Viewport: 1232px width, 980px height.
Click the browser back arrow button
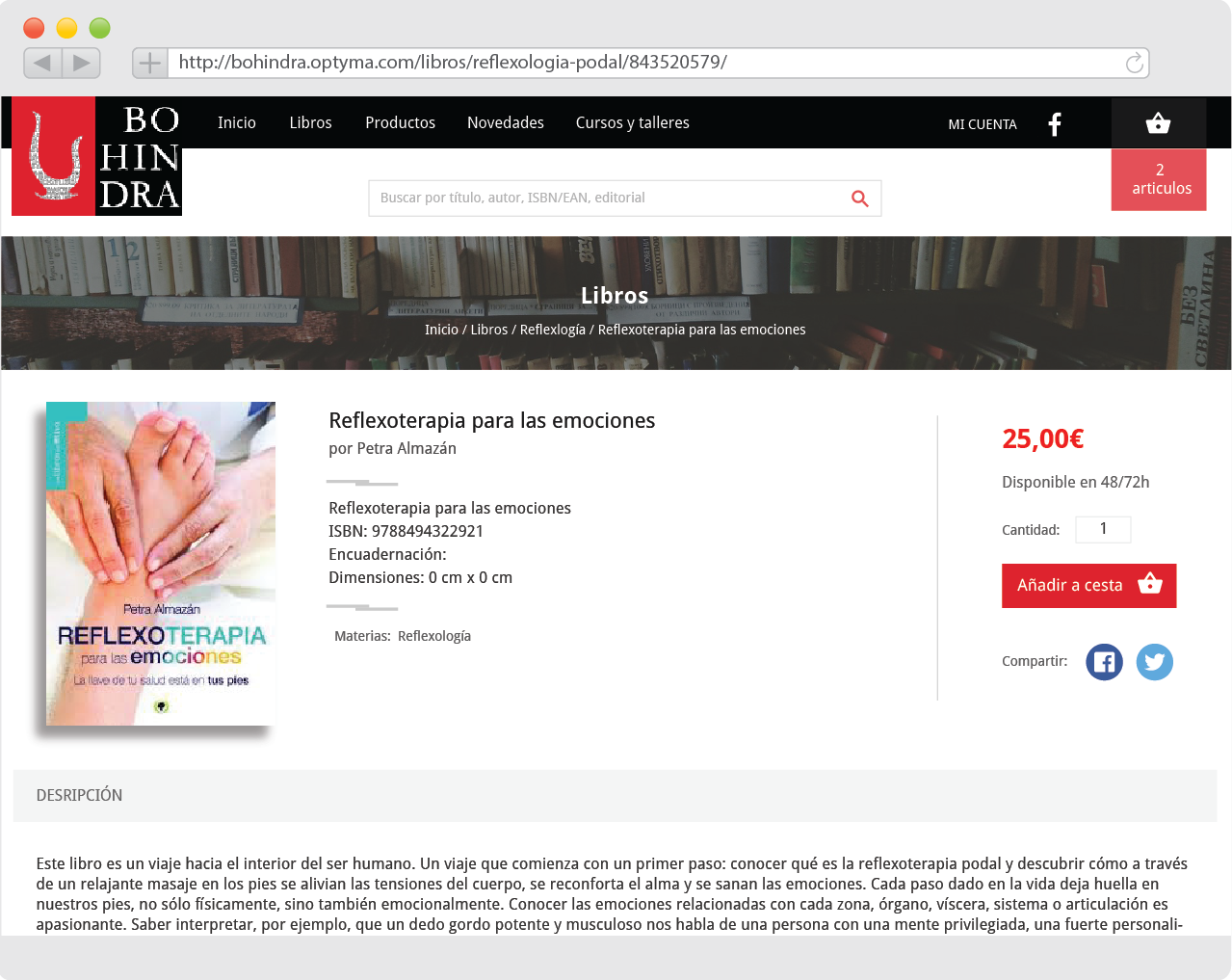pyautogui.click(x=42, y=63)
